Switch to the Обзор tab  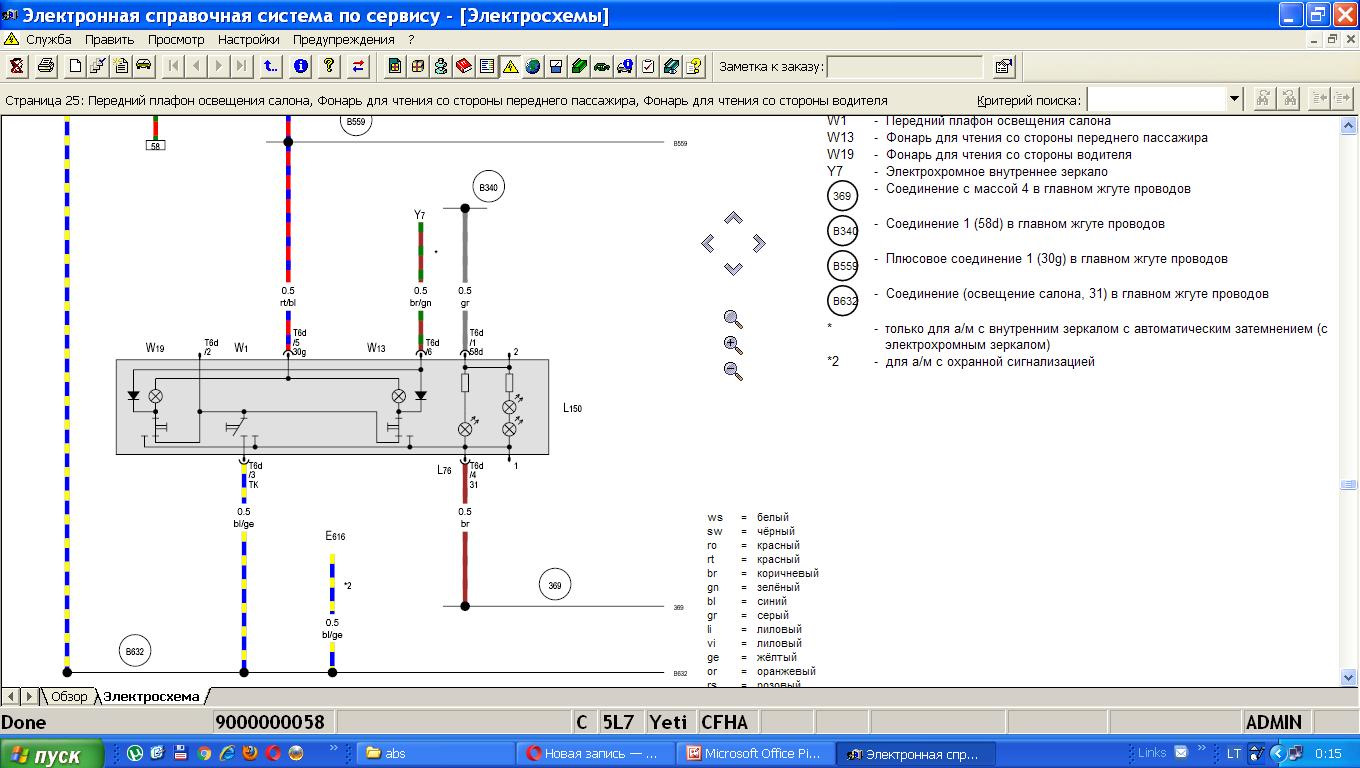[x=69, y=696]
